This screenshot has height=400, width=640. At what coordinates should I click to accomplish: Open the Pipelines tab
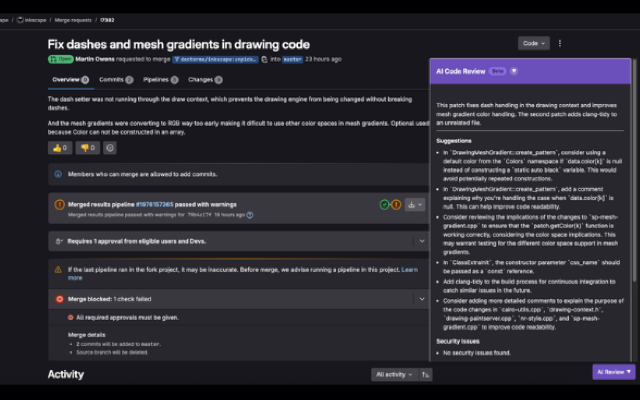pyautogui.click(x=158, y=79)
